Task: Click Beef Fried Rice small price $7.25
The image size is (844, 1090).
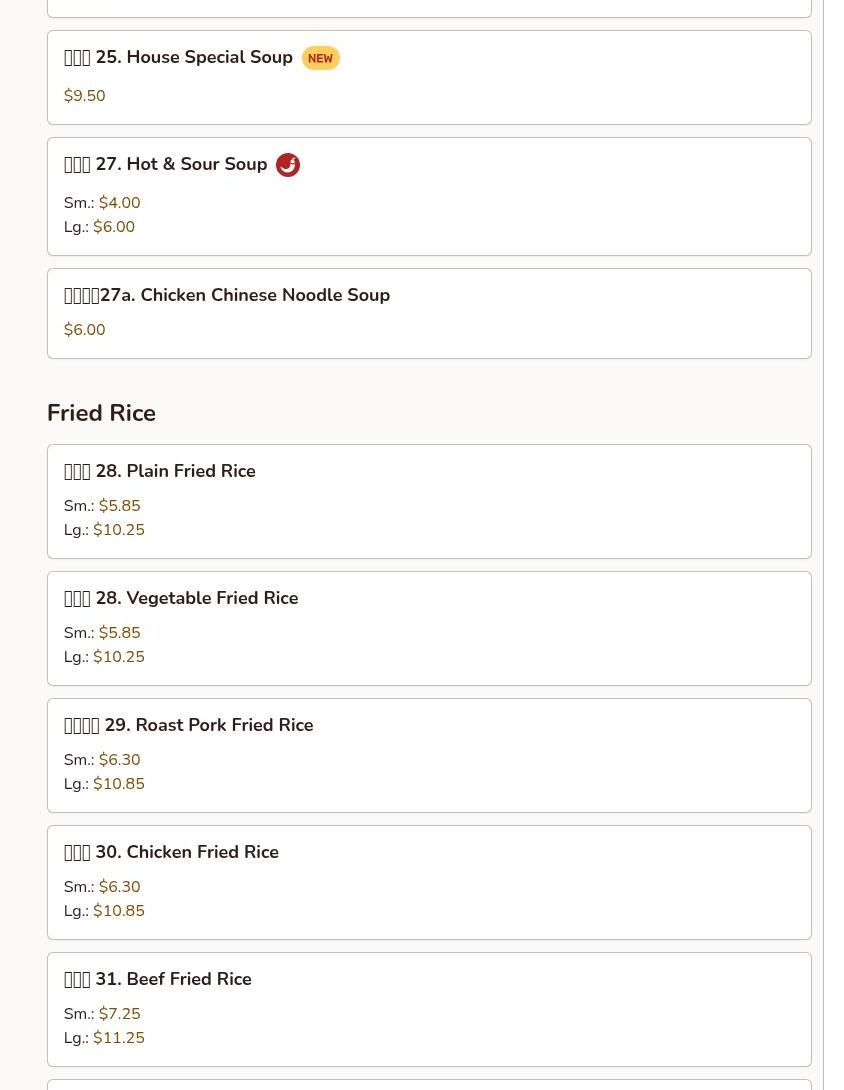Action: pyautogui.click(x=120, y=1014)
